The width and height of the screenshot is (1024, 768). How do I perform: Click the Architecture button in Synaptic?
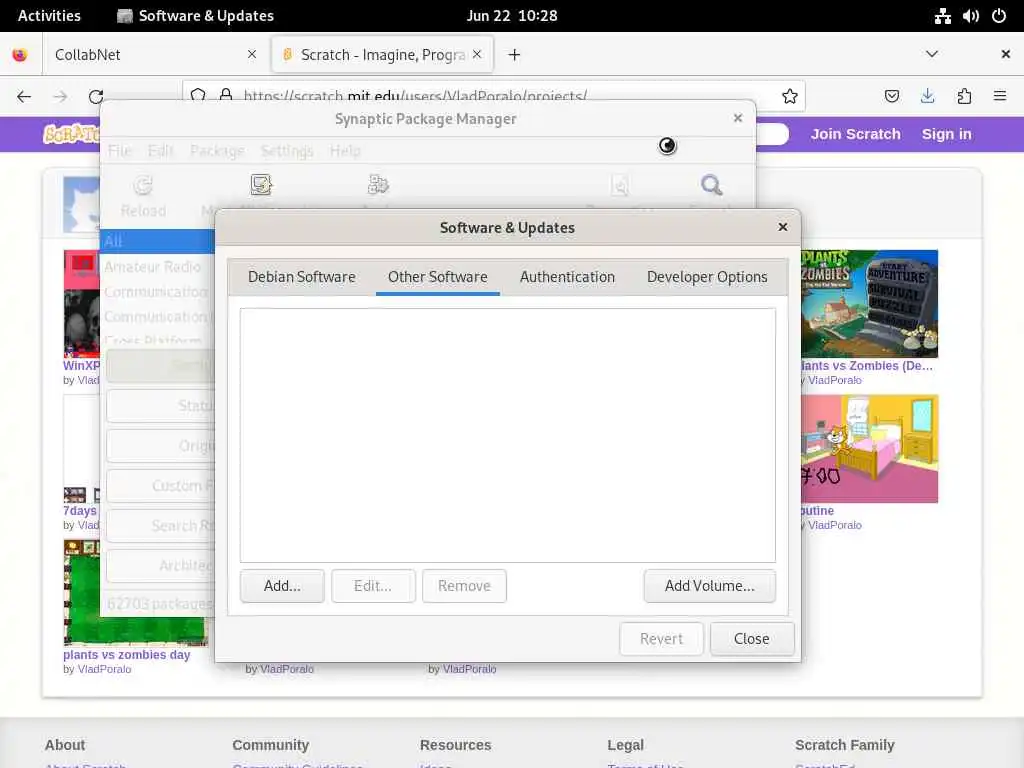click(x=161, y=566)
